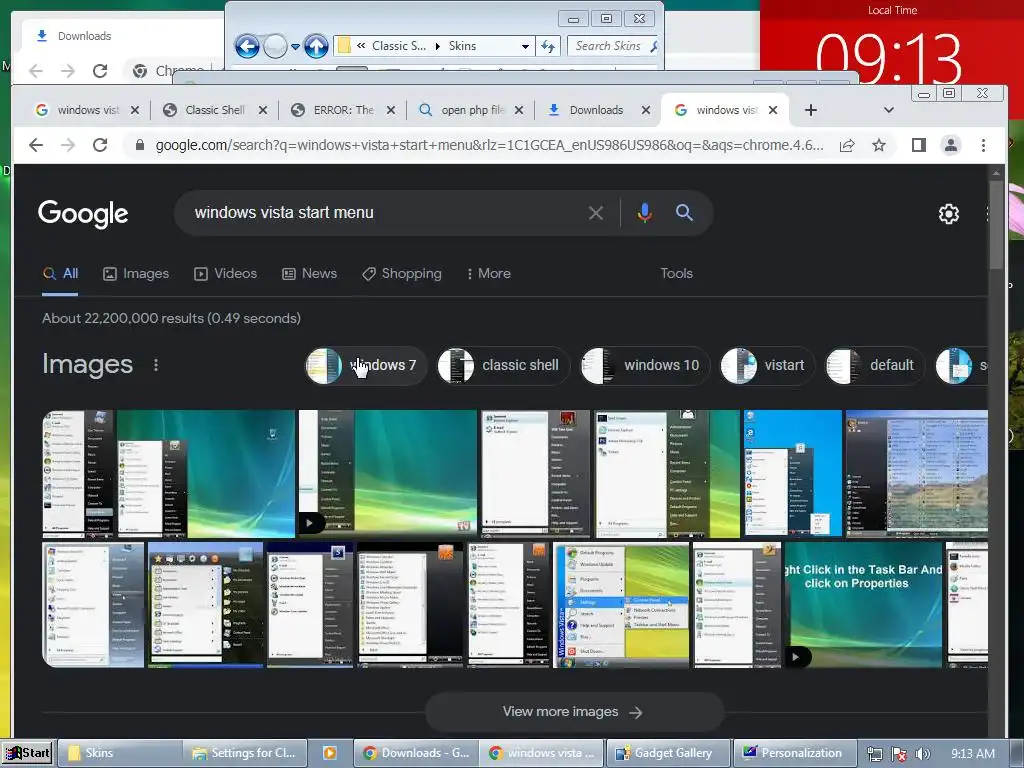Click the Google logo
1024x768 pixels.
coord(83,214)
